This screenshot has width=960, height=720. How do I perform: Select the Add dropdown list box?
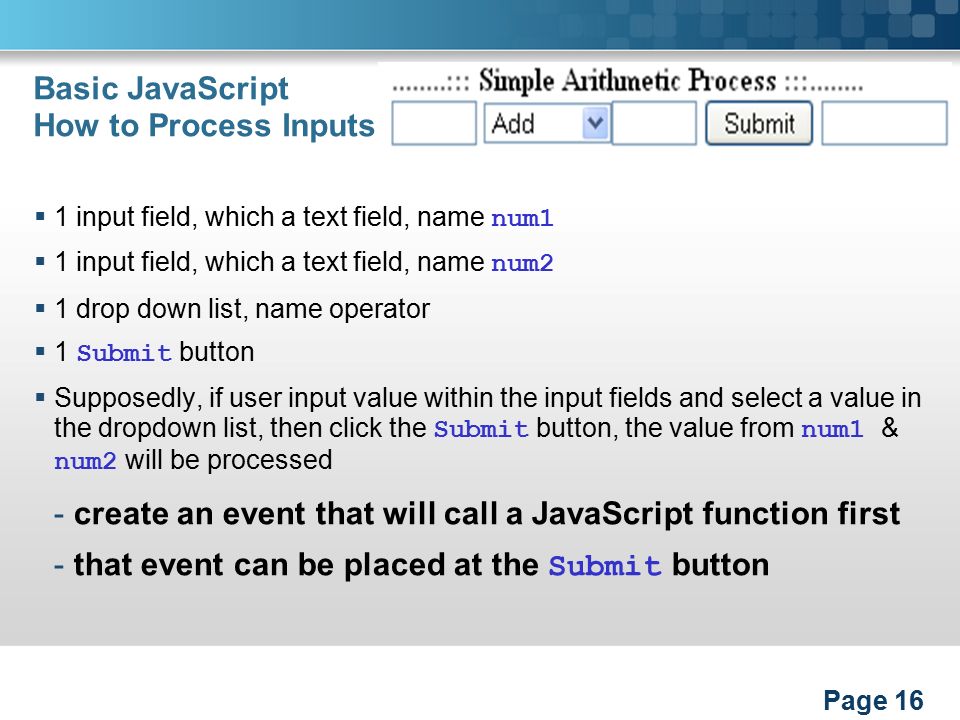pyautogui.click(x=547, y=123)
